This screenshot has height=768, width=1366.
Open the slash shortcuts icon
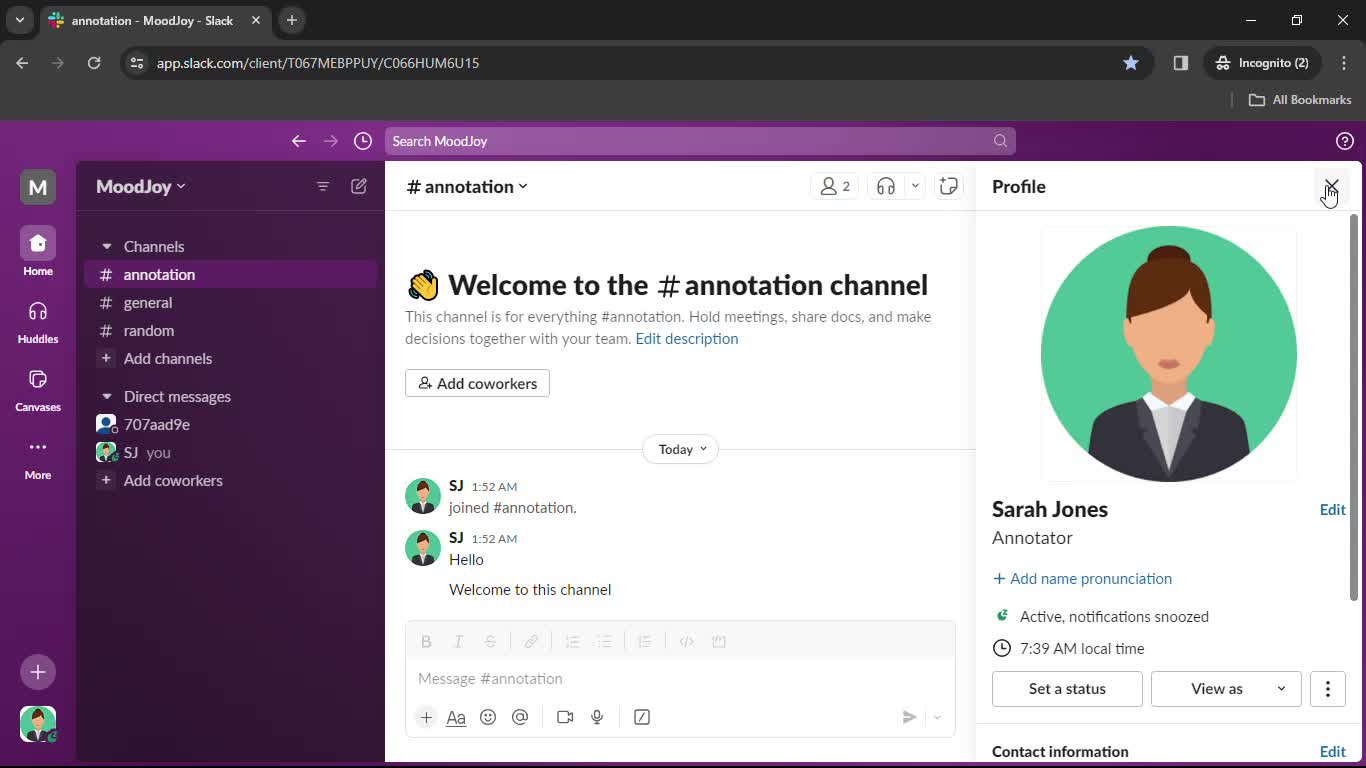(642, 717)
